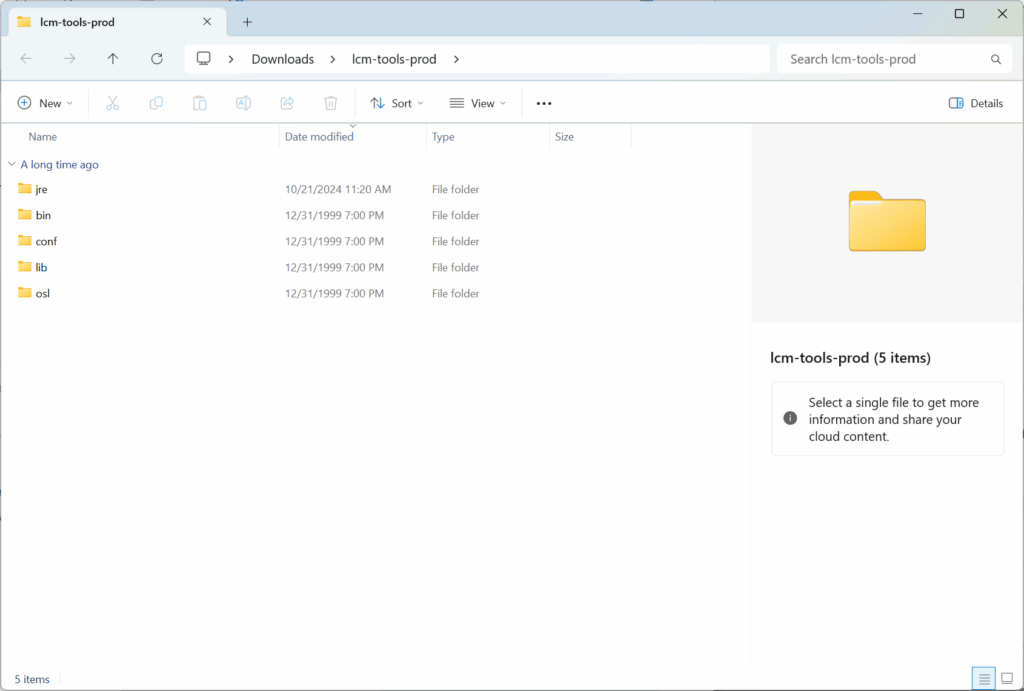The image size is (1024, 691).
Task: Click the Copy icon in toolbar
Action: pyautogui.click(x=156, y=103)
